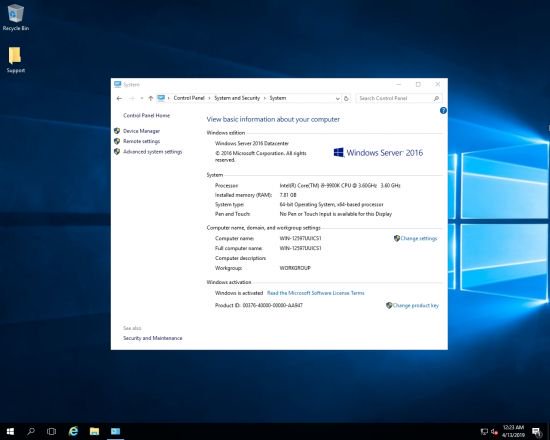Image resolution: width=550 pixels, height=440 pixels.
Task: Open help with the question mark icon
Action: pyautogui.click(x=443, y=111)
